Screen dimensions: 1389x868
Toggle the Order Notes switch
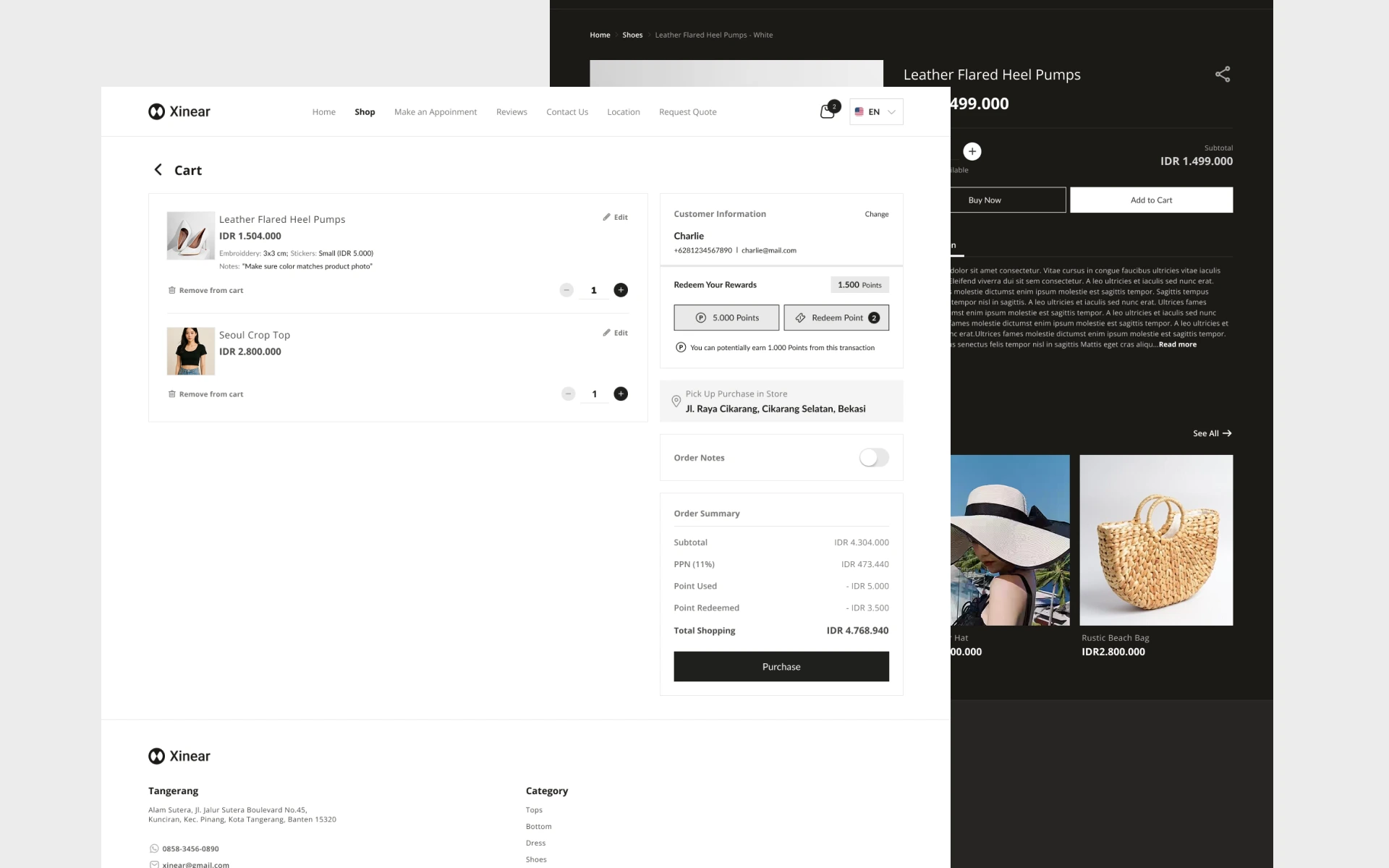pos(874,458)
